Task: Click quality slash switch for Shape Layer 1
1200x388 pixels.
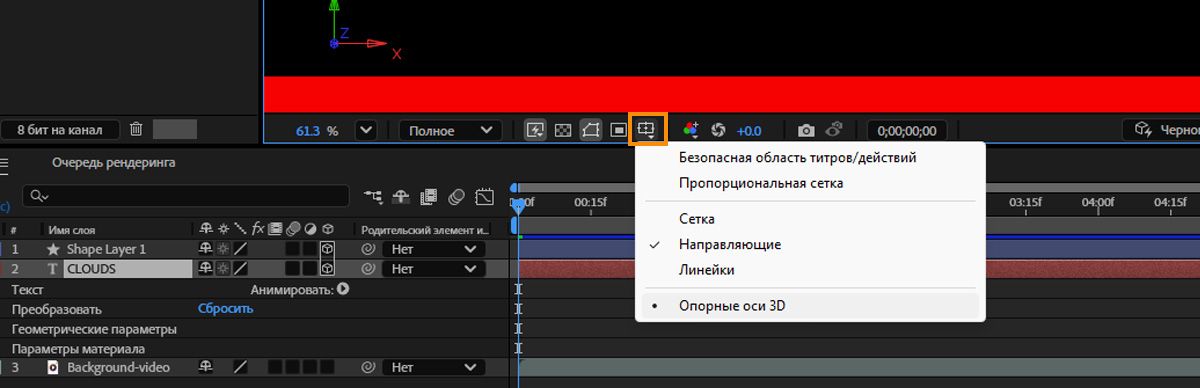Action: pyautogui.click(x=240, y=249)
